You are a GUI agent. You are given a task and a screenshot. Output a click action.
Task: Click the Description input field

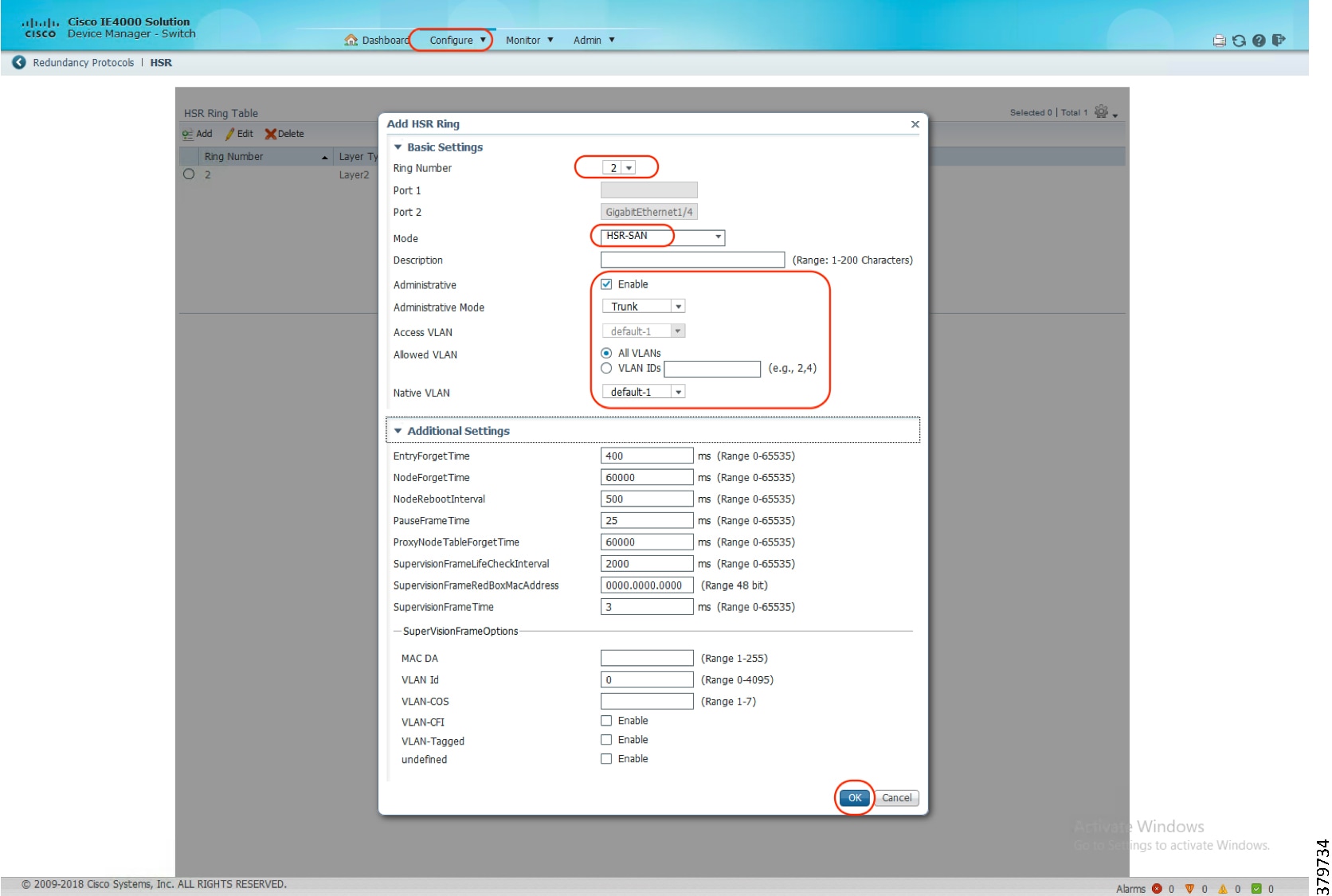pos(691,260)
